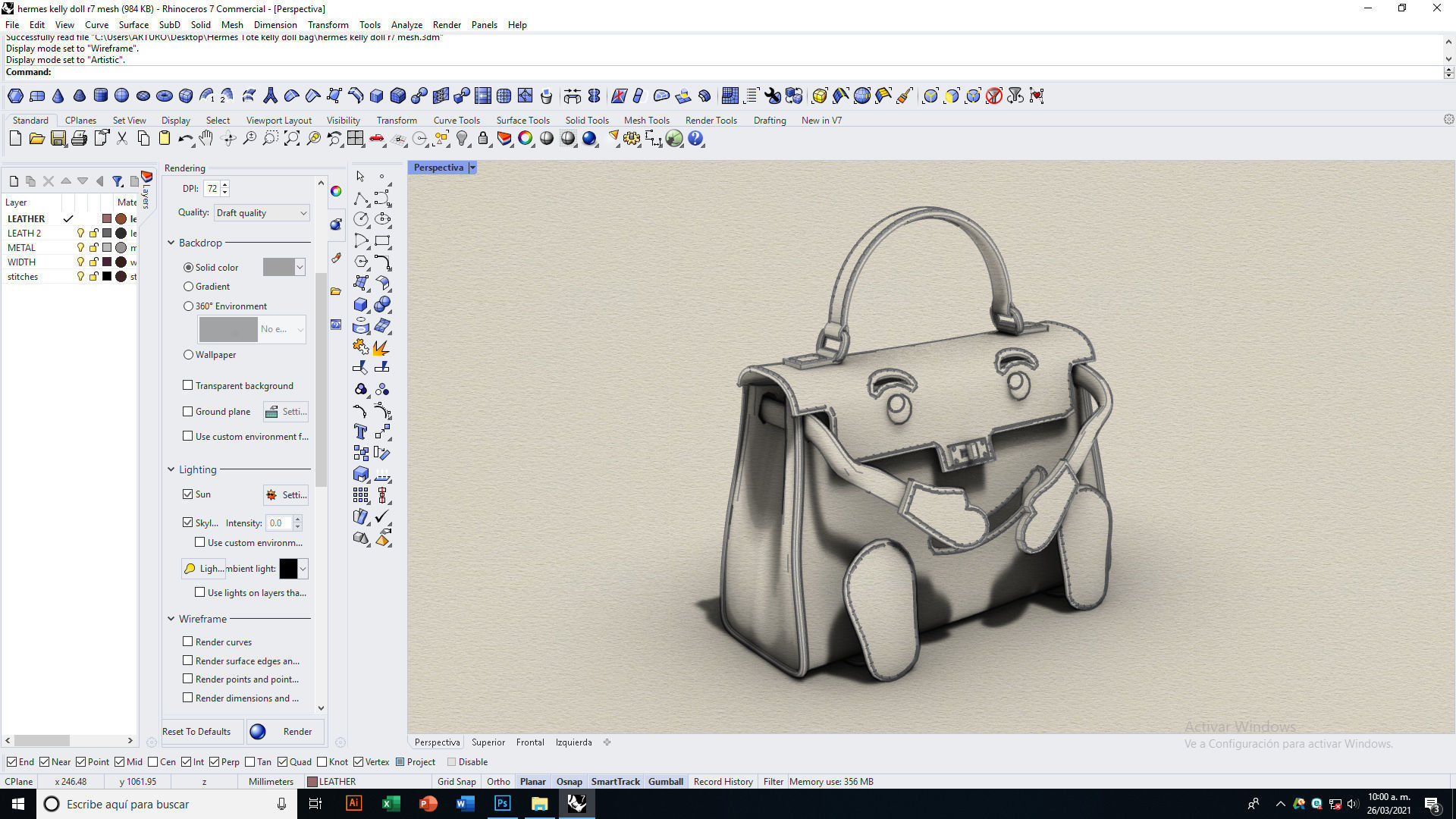
Task: Open the Render menu
Action: [447, 25]
